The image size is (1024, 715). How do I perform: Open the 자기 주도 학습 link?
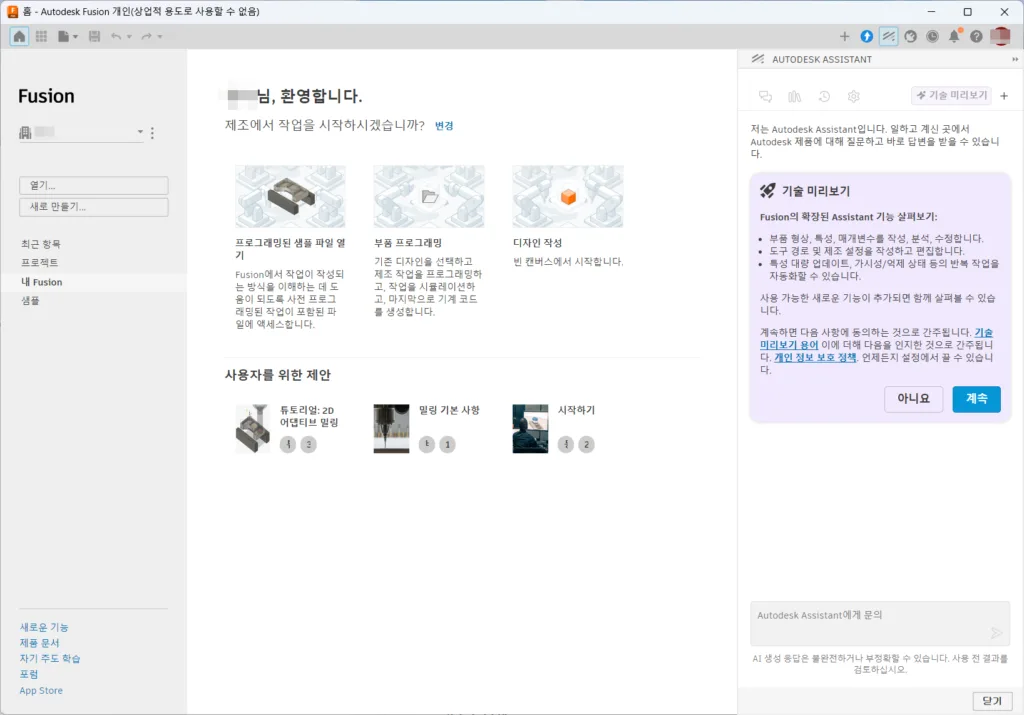point(50,659)
